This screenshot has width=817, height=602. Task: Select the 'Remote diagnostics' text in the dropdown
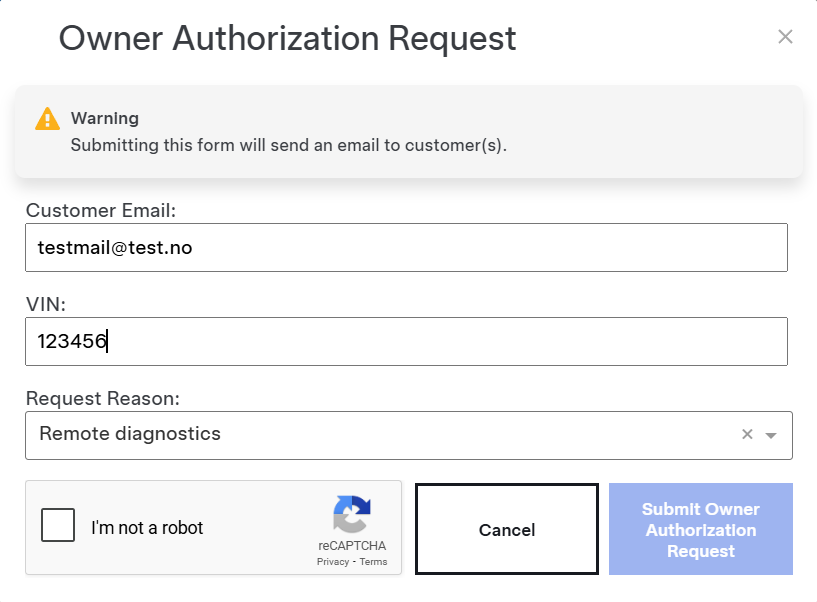tap(130, 434)
